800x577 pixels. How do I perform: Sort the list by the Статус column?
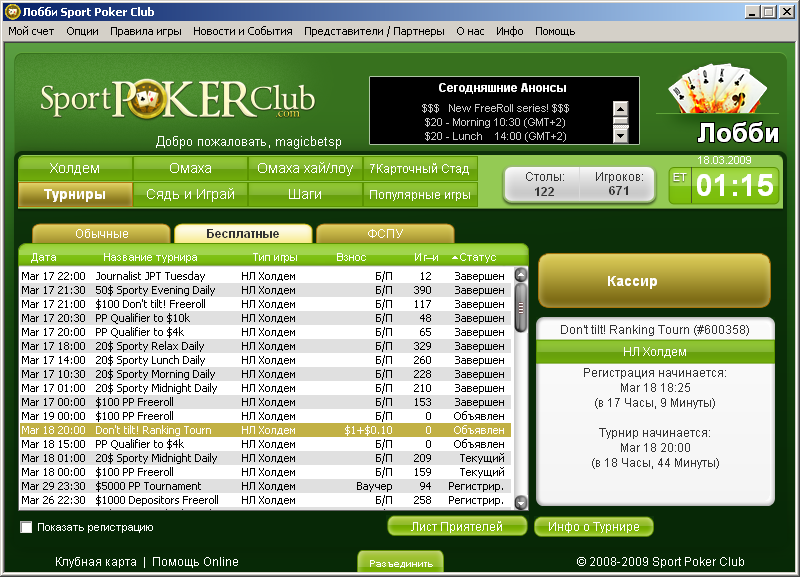point(474,257)
